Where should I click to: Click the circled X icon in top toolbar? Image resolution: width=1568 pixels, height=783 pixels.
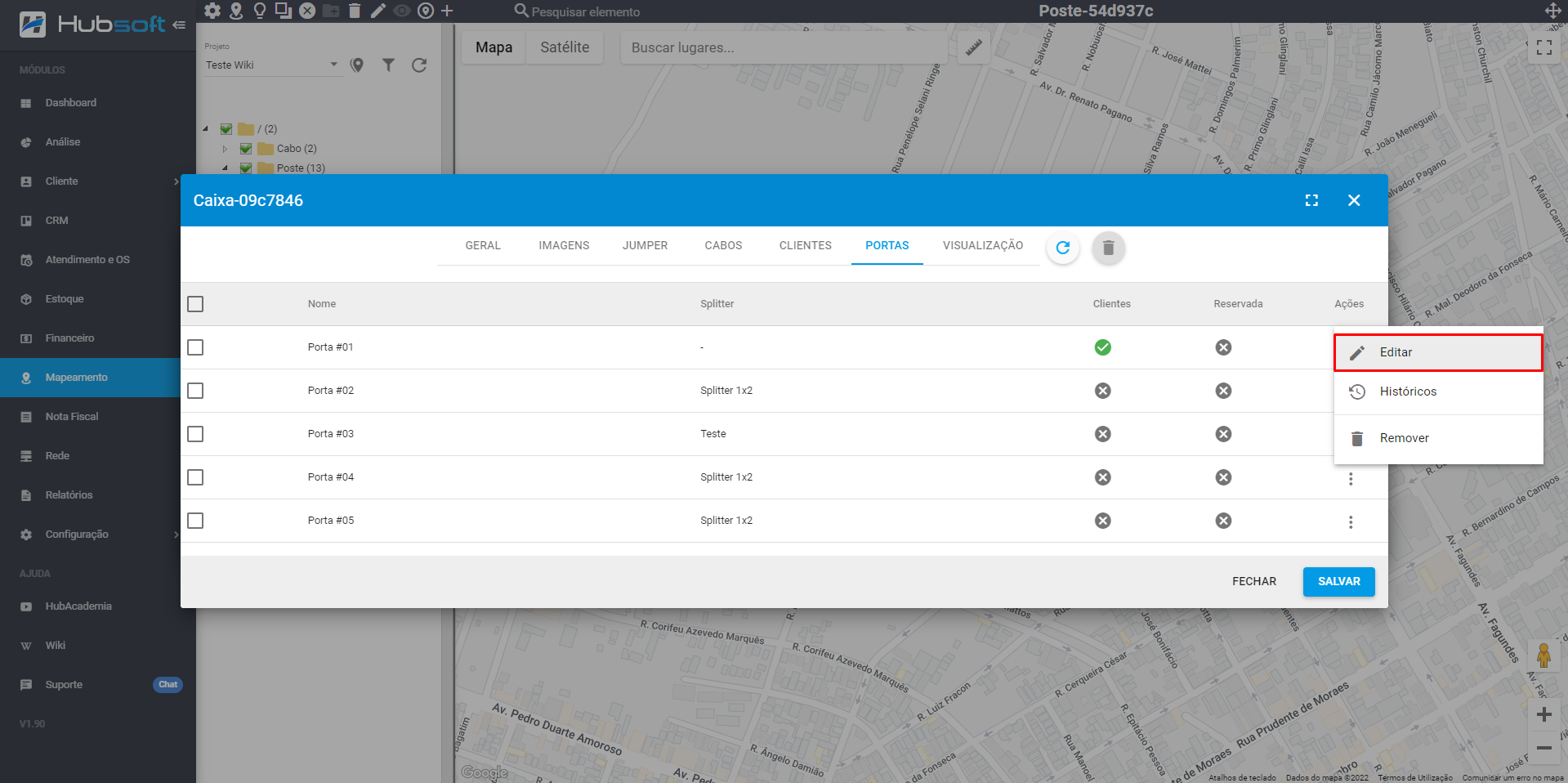coord(307,11)
